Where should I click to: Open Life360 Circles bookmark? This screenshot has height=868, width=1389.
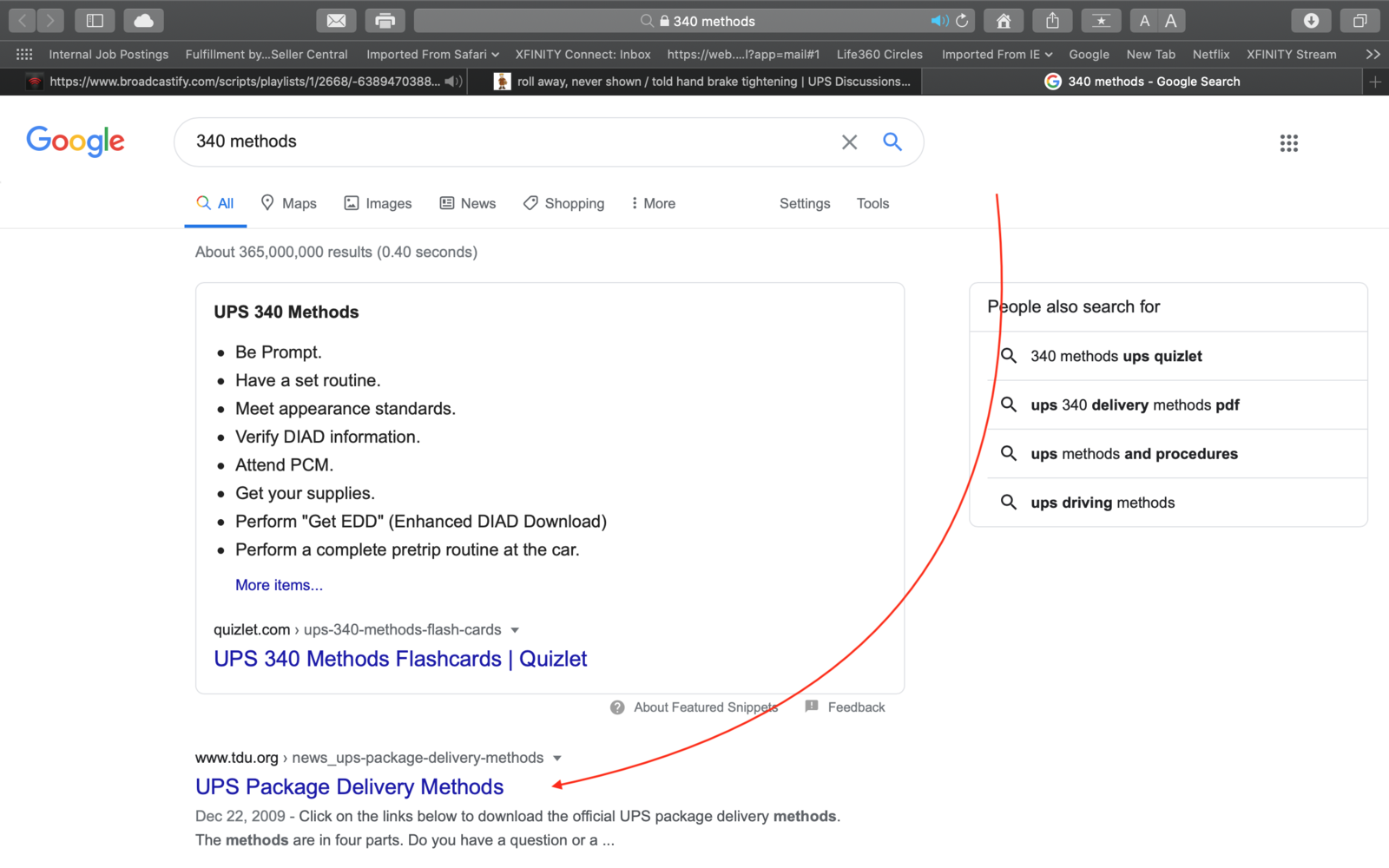879,54
